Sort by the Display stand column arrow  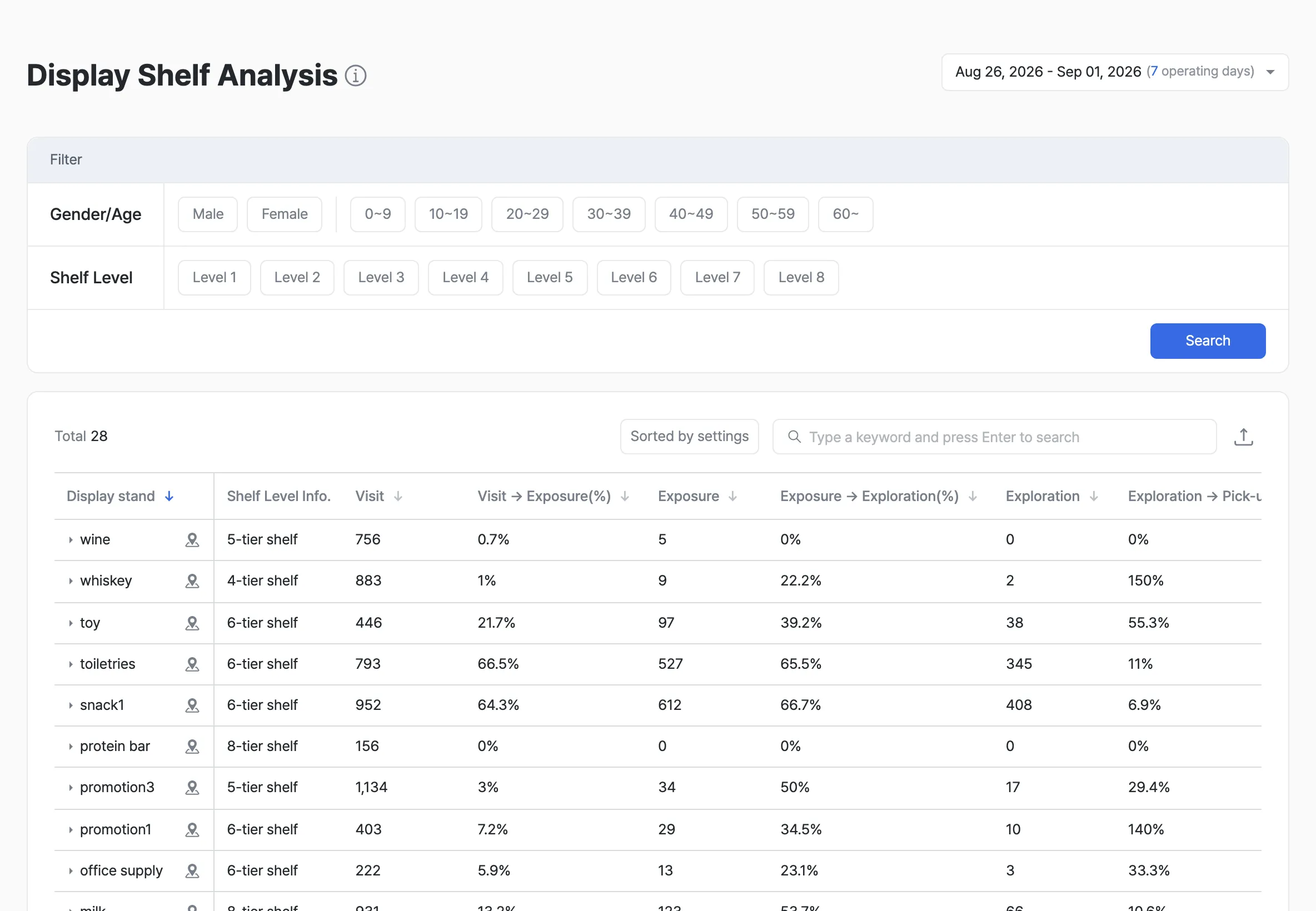[x=169, y=497]
